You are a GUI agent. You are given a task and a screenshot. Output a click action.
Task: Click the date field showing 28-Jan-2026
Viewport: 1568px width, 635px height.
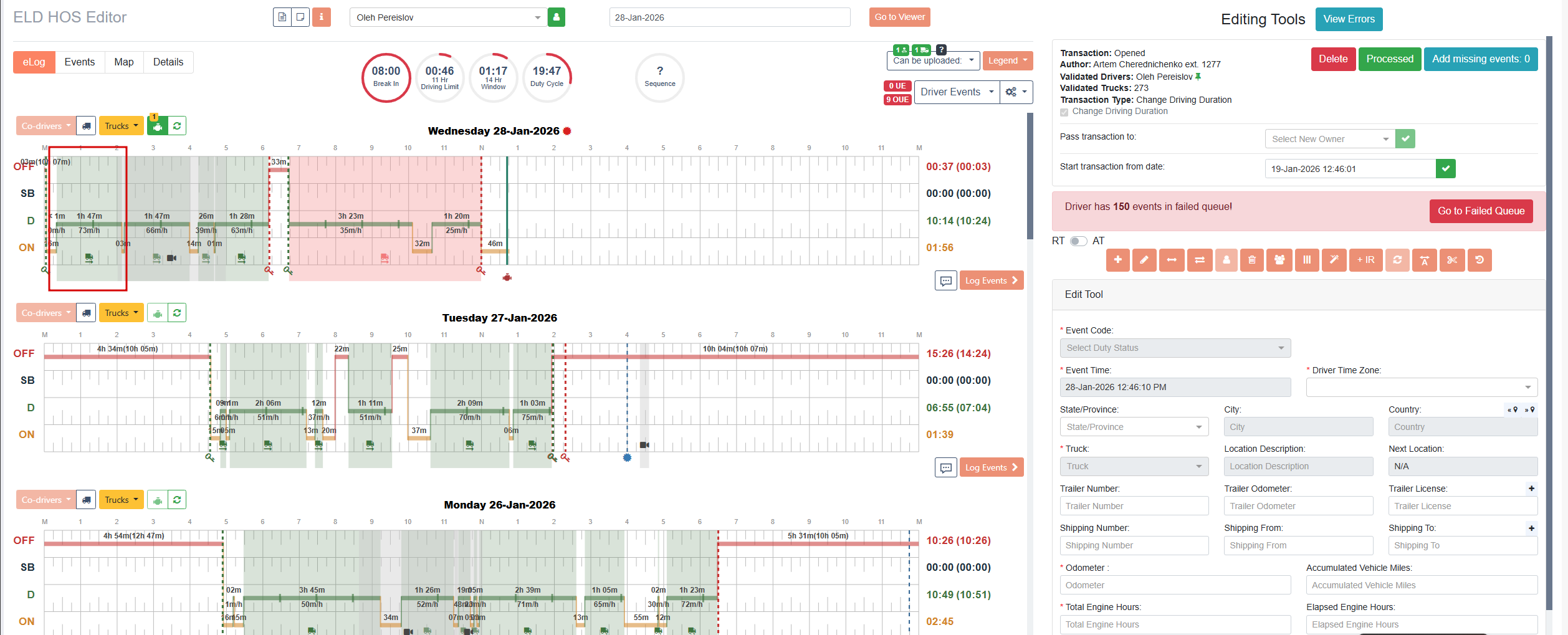tap(730, 17)
